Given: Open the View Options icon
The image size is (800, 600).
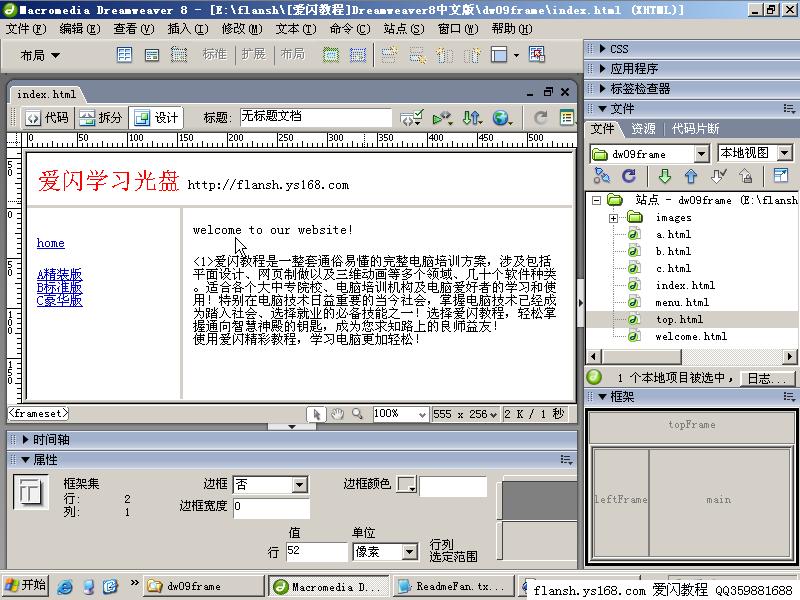Looking at the screenshot, I should click(x=566, y=118).
